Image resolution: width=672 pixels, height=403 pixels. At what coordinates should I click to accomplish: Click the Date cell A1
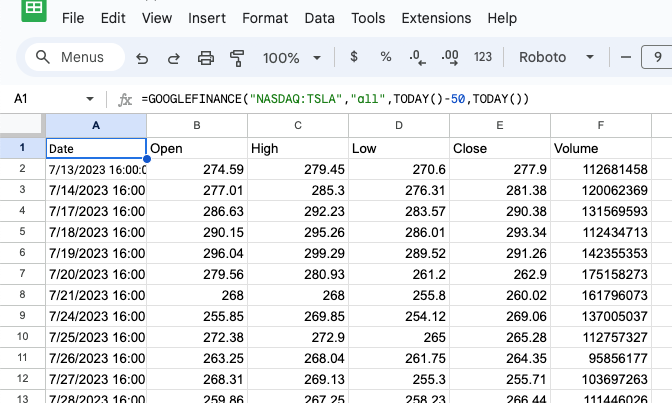point(96,148)
